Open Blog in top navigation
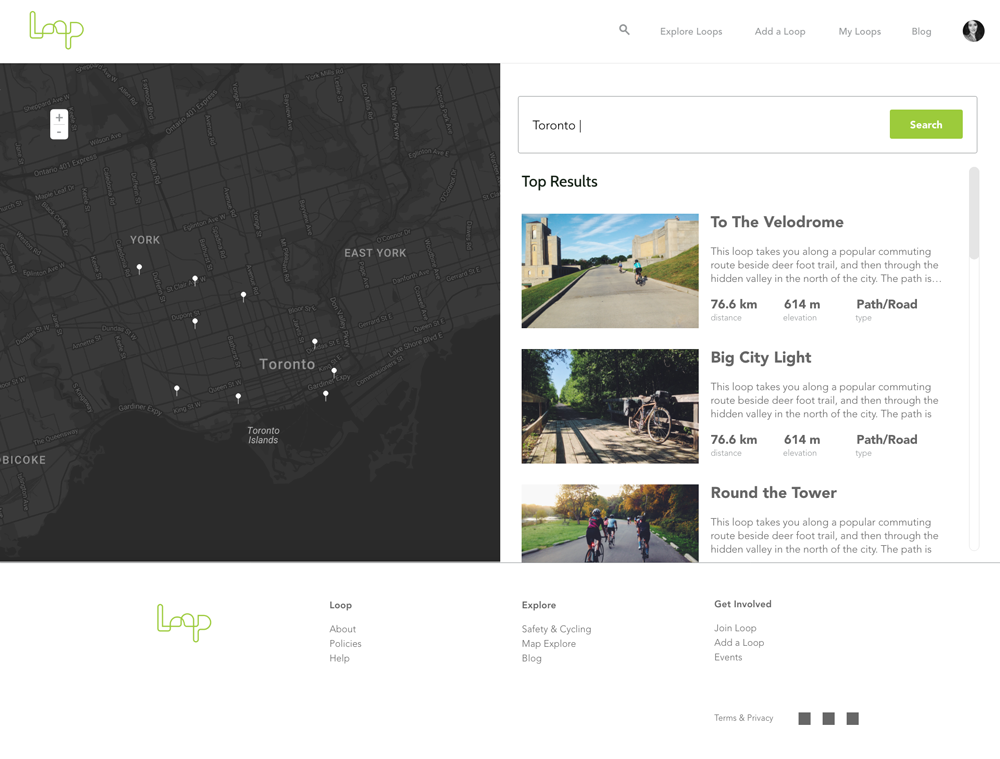Viewport: 1000px width, 759px height. click(922, 31)
